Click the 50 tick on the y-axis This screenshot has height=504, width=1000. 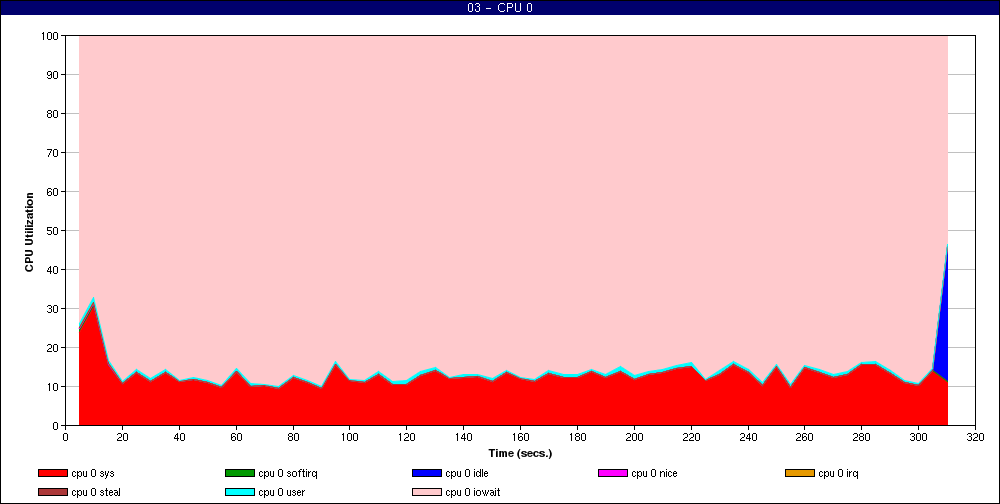[54, 231]
